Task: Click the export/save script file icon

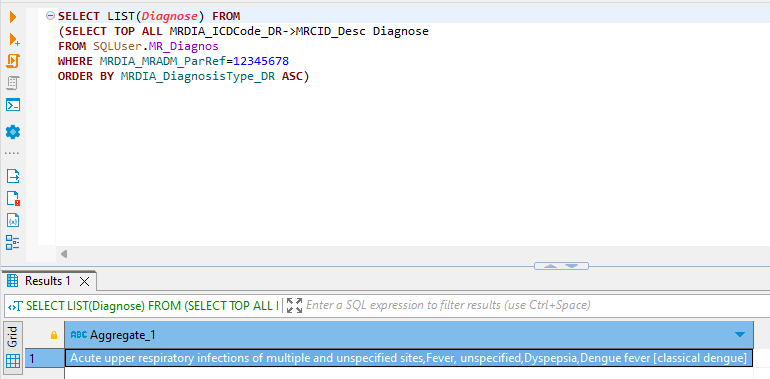Action: point(13,176)
